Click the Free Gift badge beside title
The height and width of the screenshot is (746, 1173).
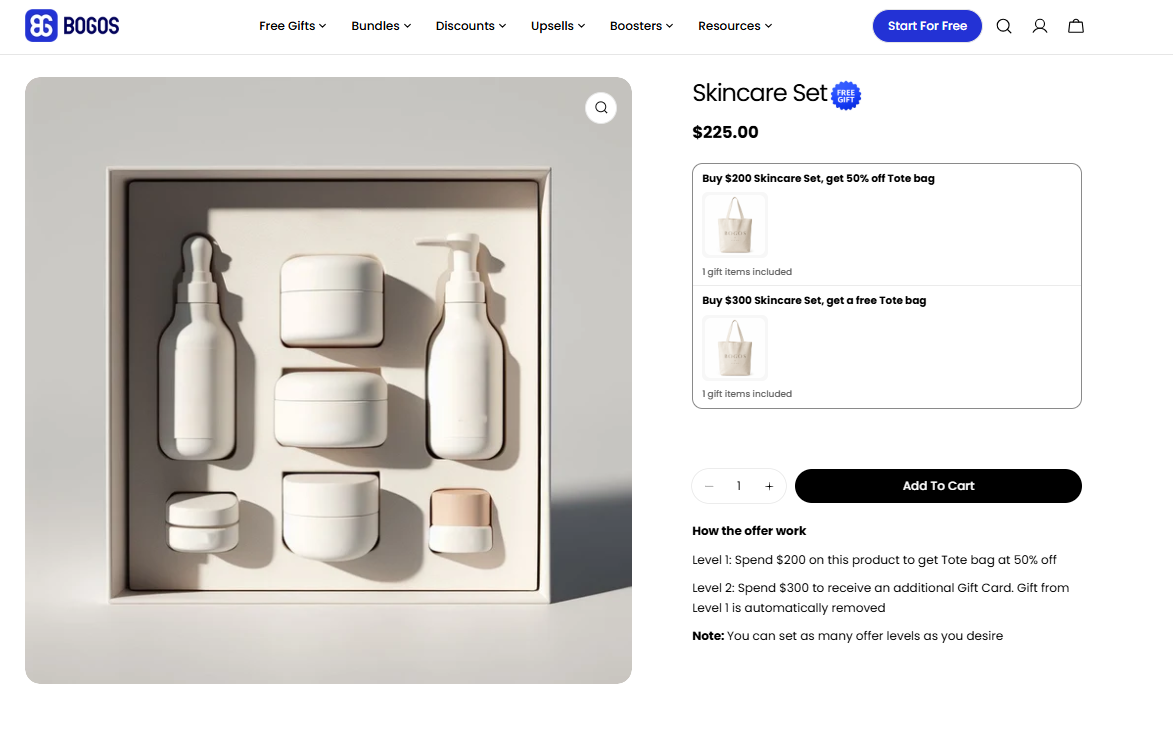pos(846,96)
